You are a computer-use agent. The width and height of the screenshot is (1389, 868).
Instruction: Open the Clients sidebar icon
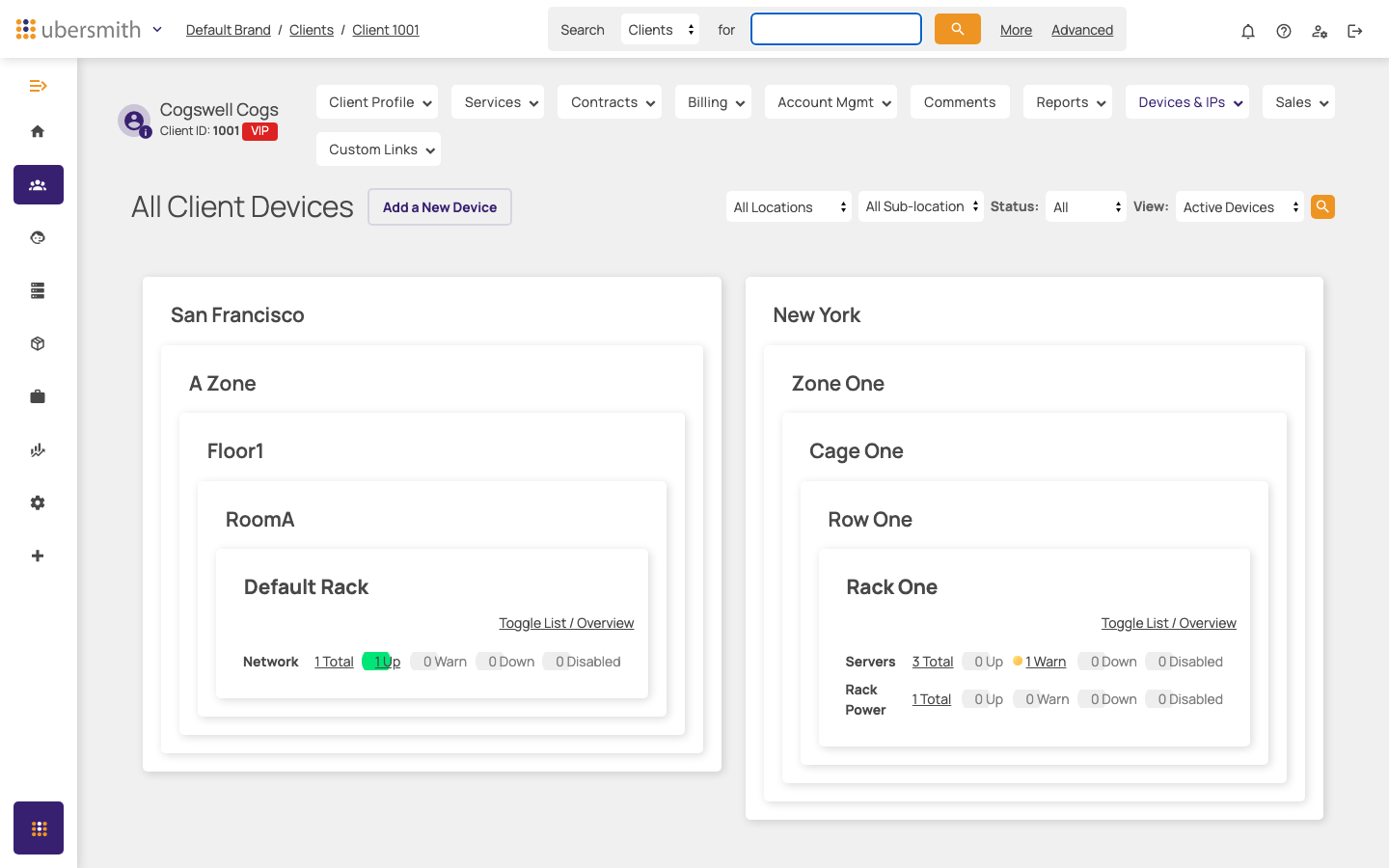[x=39, y=184]
